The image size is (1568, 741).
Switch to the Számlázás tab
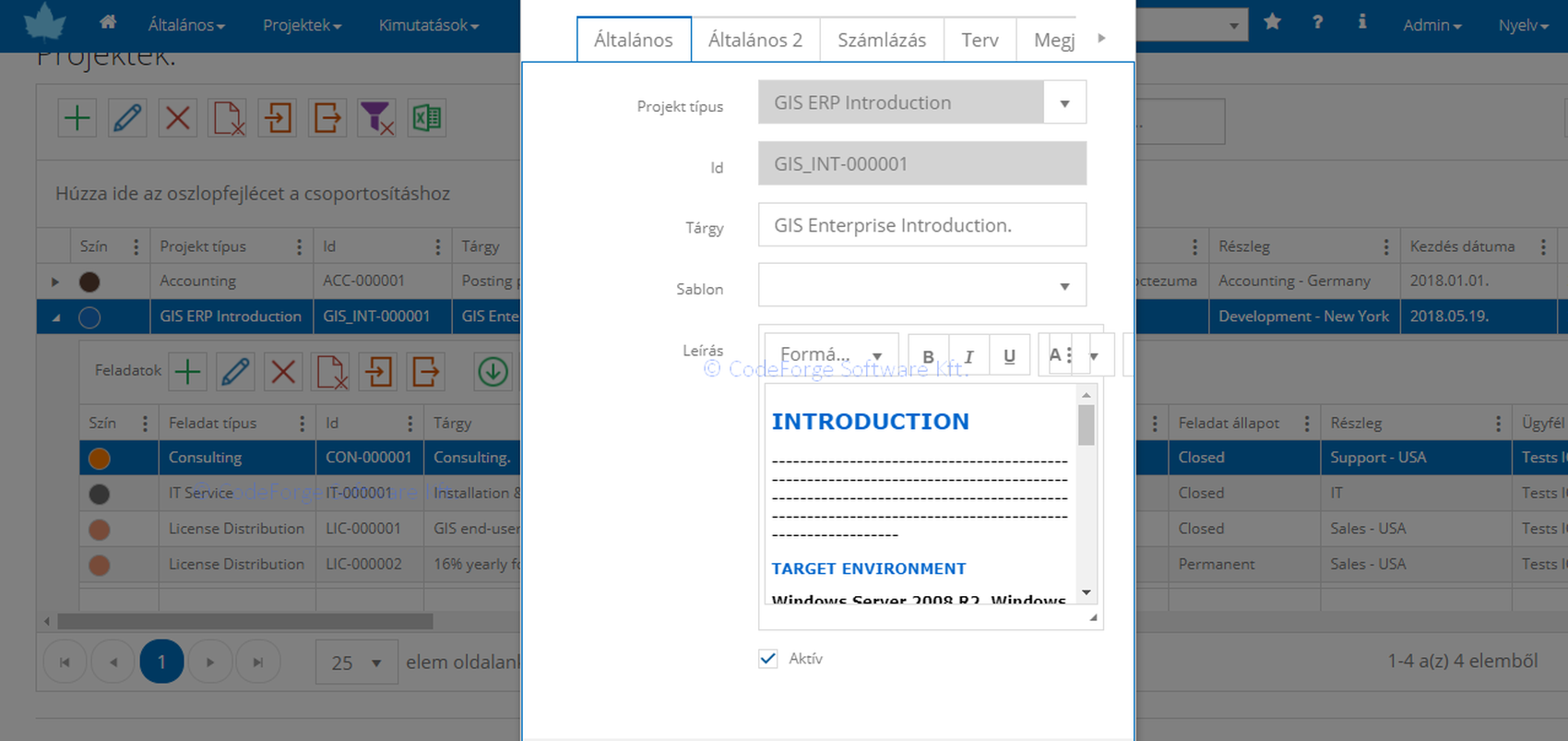click(x=881, y=40)
